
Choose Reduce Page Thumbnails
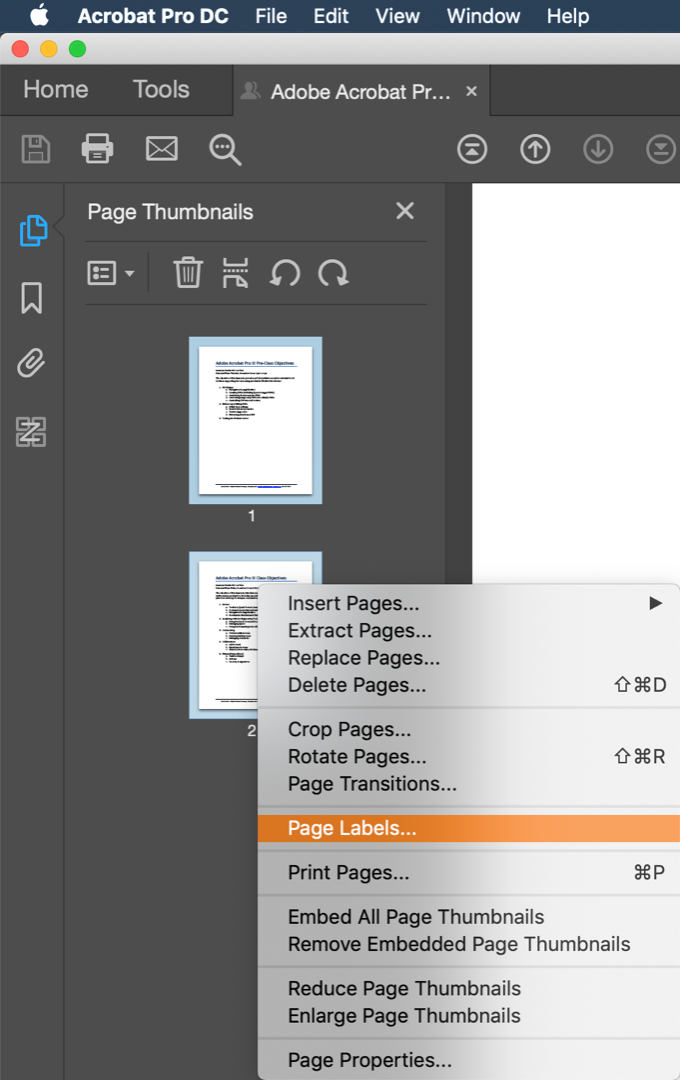[x=468, y=988]
